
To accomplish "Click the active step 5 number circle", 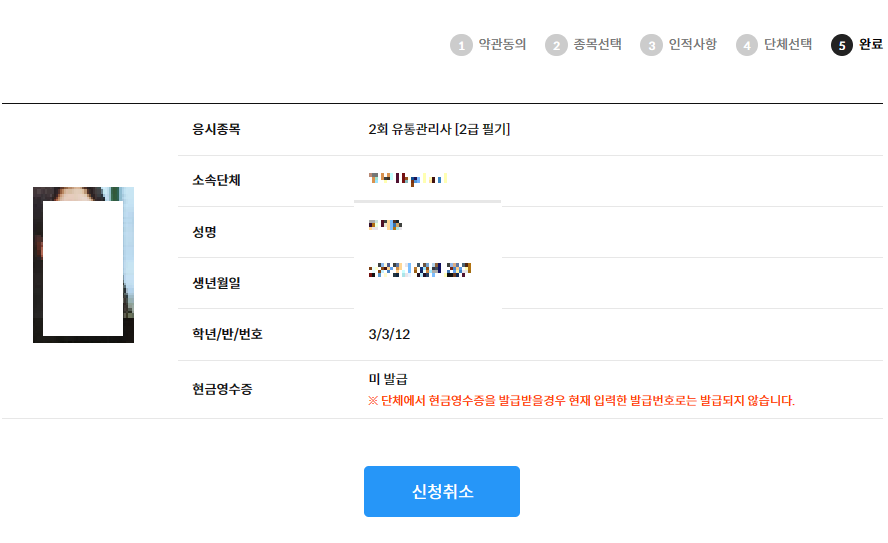I will tap(842, 46).
